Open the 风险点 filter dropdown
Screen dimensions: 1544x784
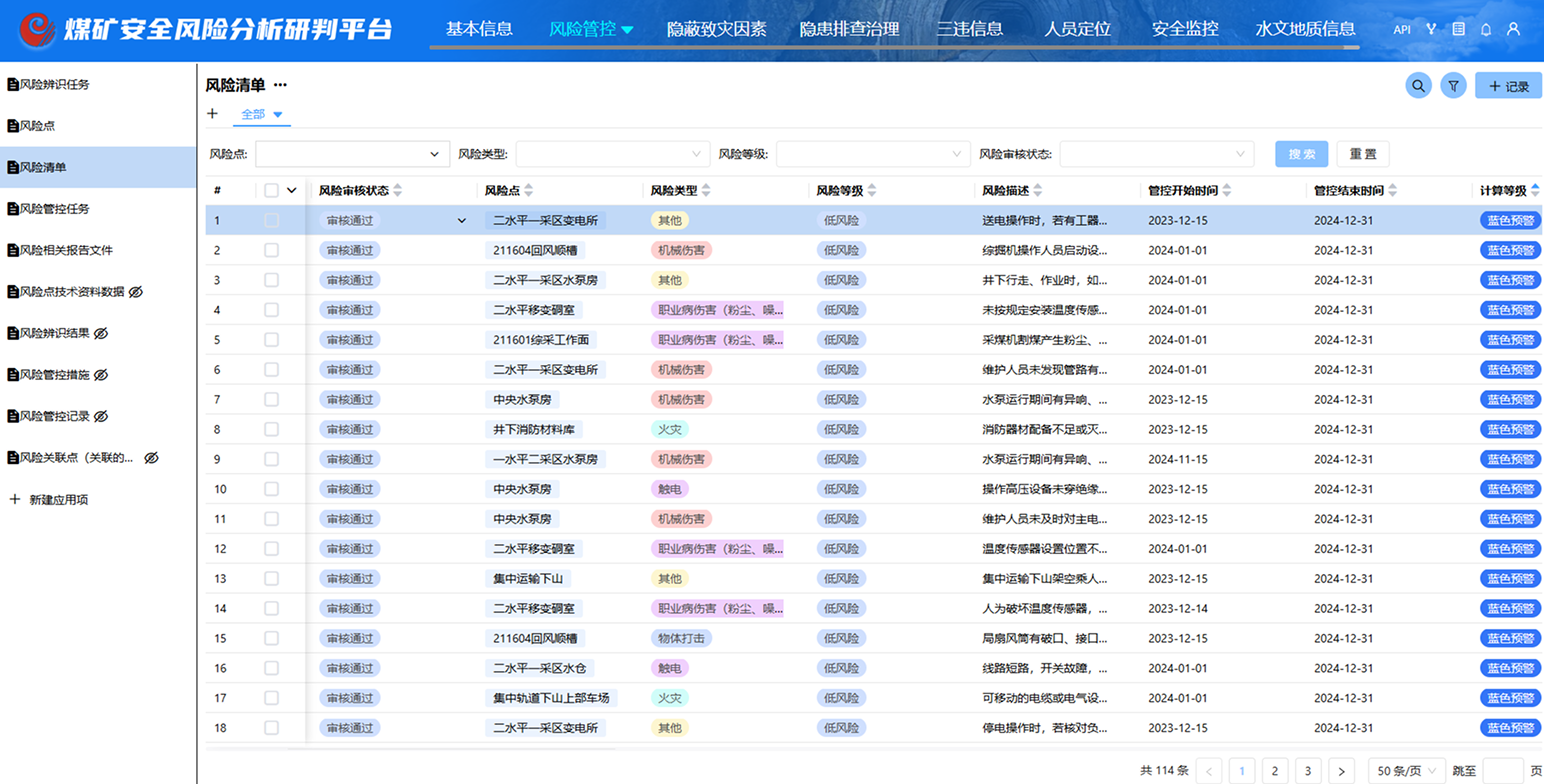click(353, 154)
